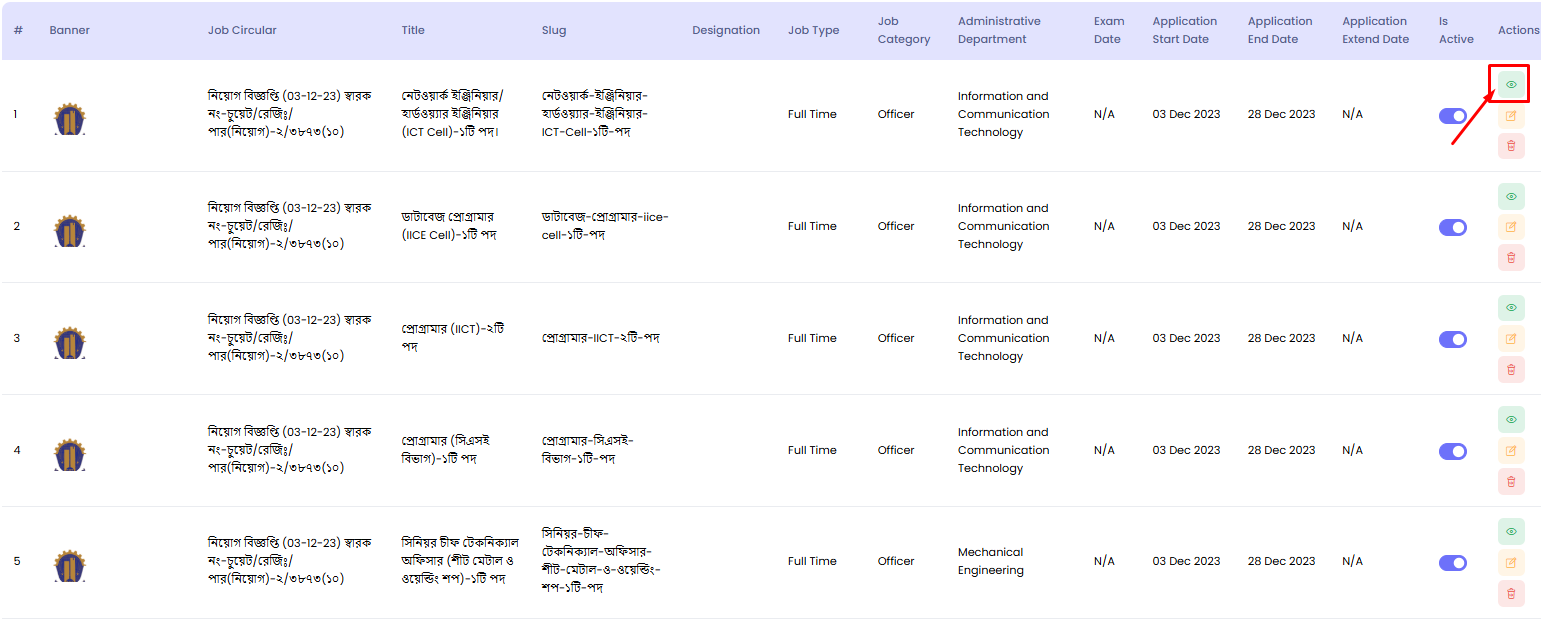Click the trash icon in row 4
Image resolution: width=1541 pixels, height=619 pixels.
(1510, 482)
